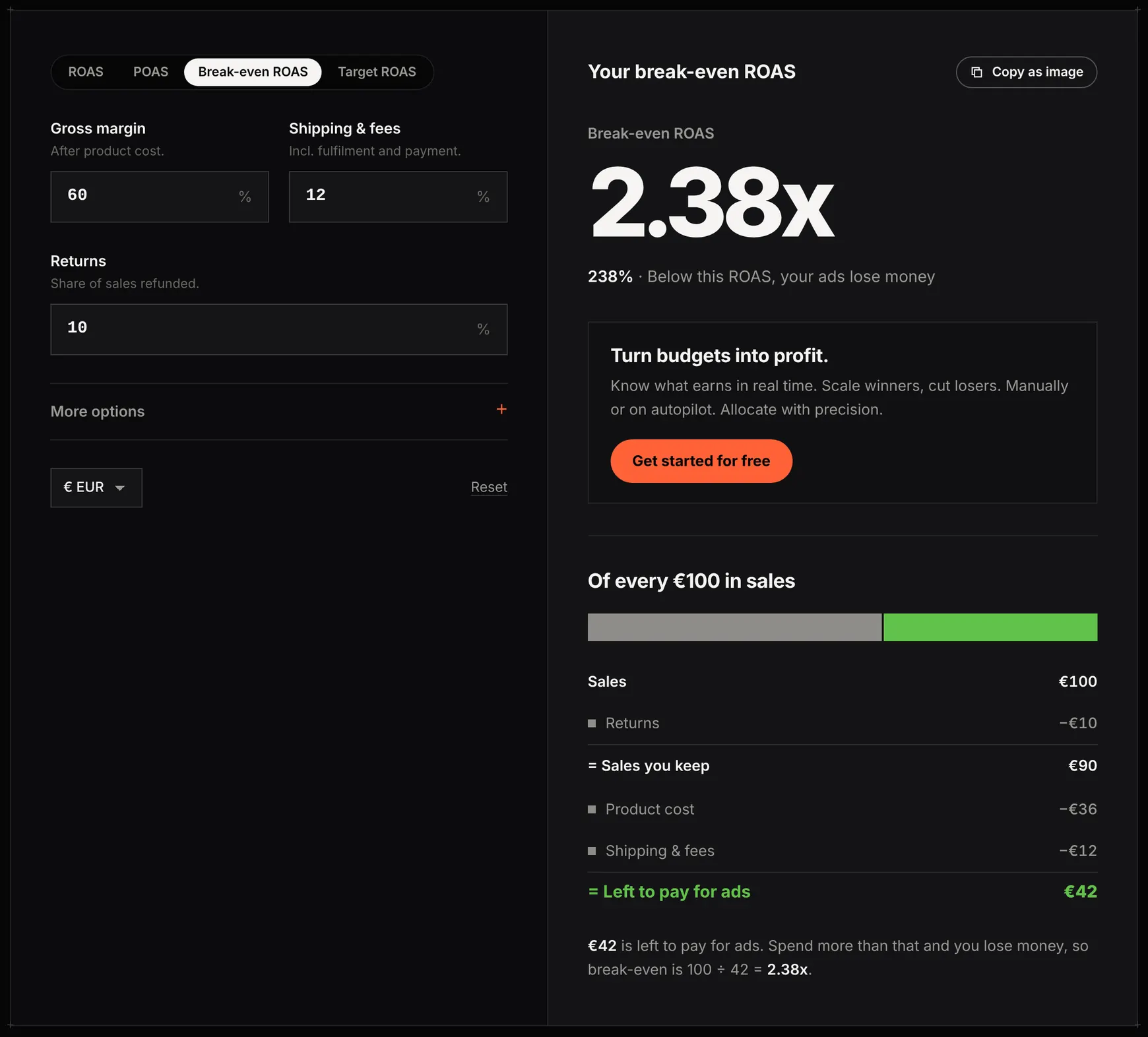Click the Gross margin percent sign
This screenshot has height=1037, width=1148.
pos(245,197)
